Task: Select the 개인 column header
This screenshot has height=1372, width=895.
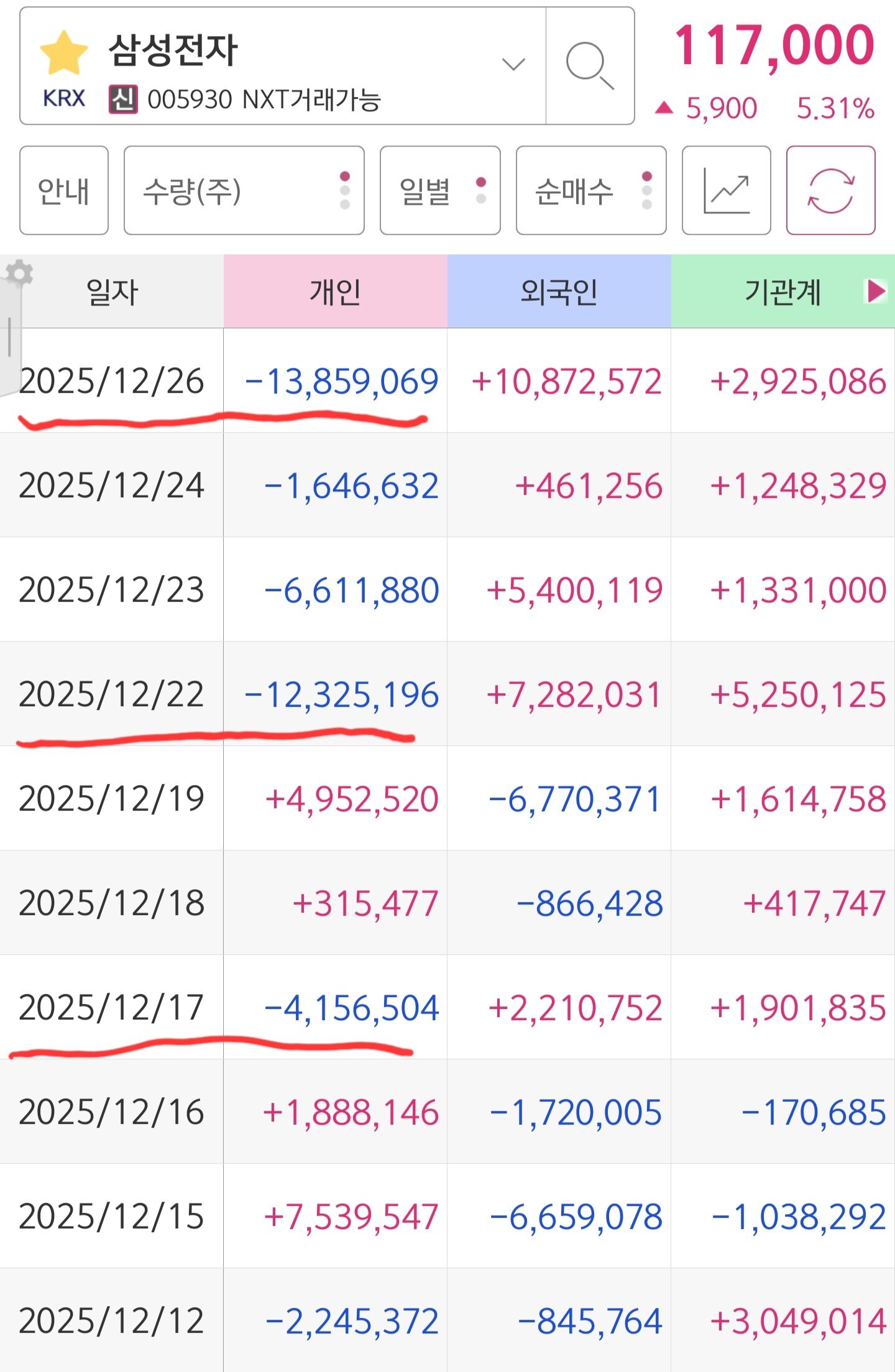Action: coord(335,291)
